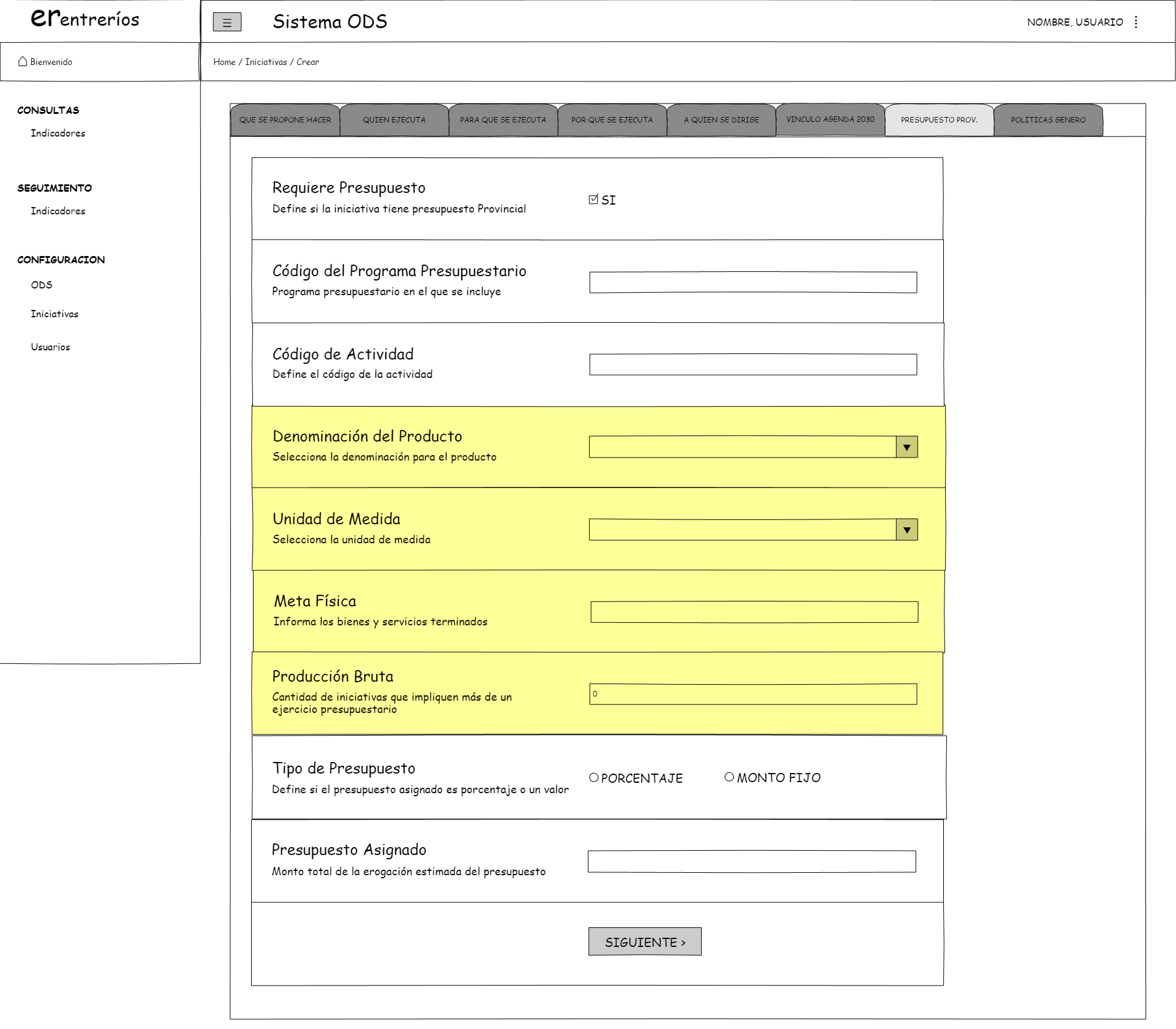Open Indicadores under the Seguimiento section

coord(58,211)
